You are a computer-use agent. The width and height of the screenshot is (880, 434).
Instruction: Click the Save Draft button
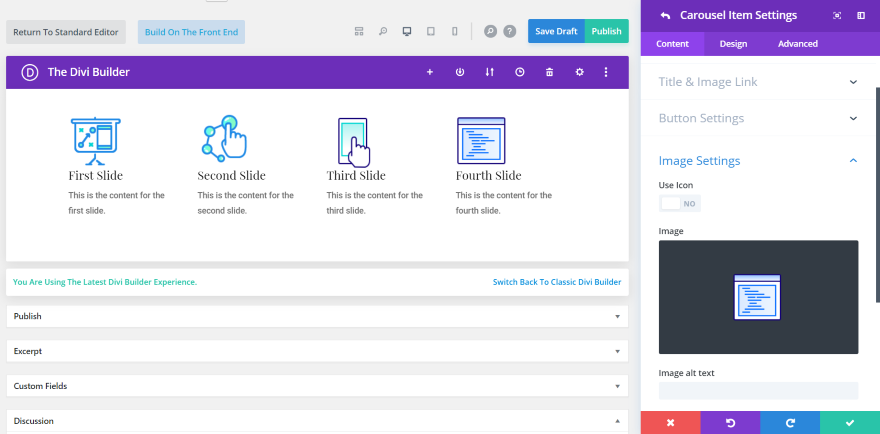556,31
